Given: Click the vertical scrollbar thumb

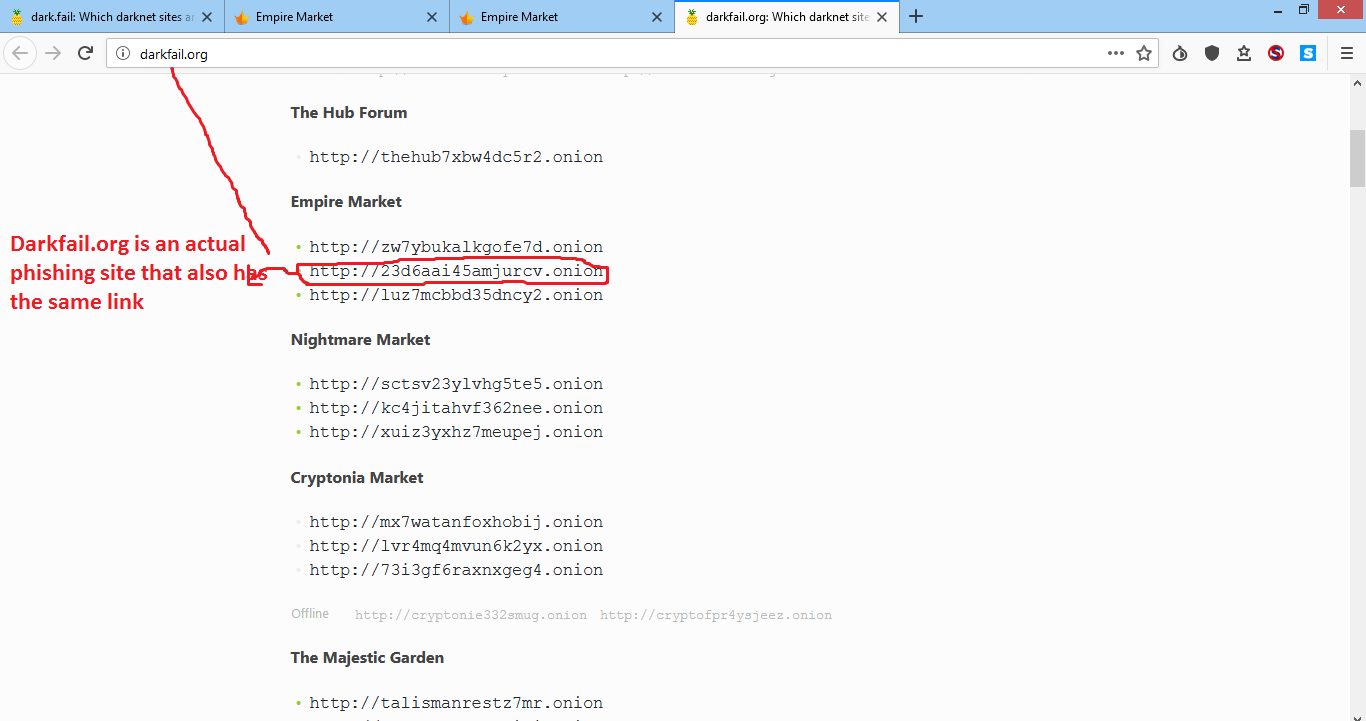Looking at the screenshot, I should (1357, 158).
